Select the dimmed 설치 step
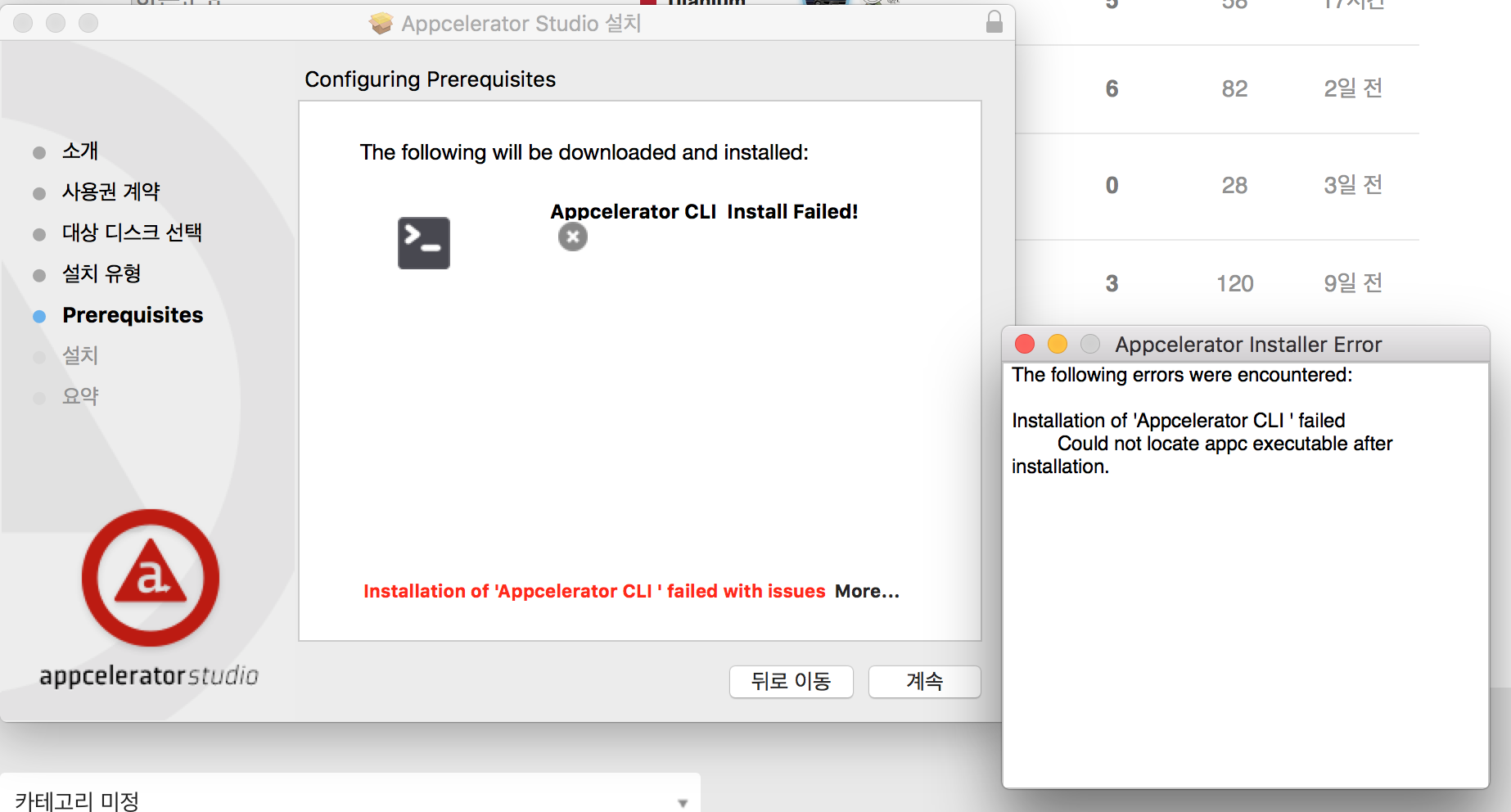 click(x=80, y=356)
